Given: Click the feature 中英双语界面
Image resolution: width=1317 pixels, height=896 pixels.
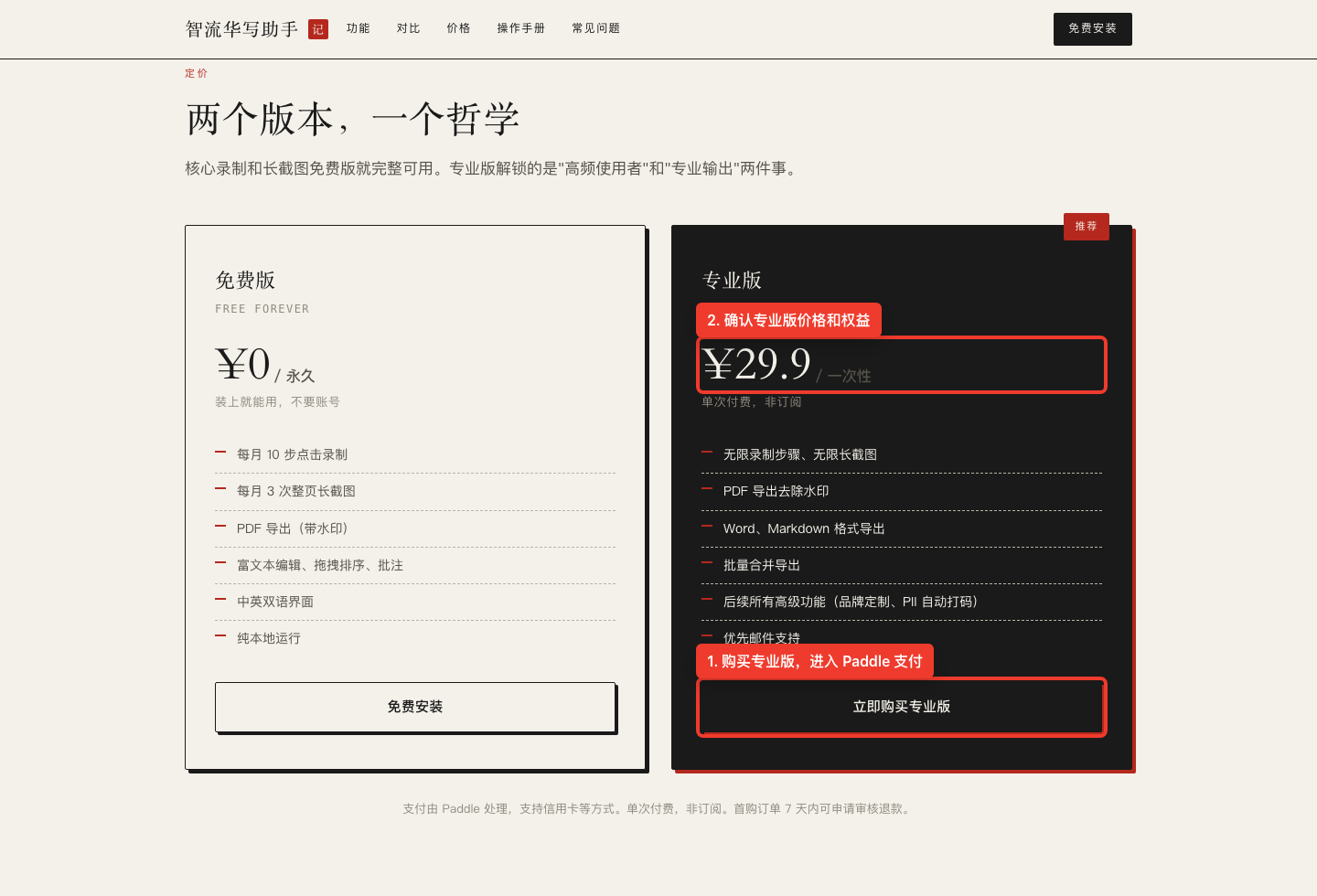Looking at the screenshot, I should pos(275,602).
